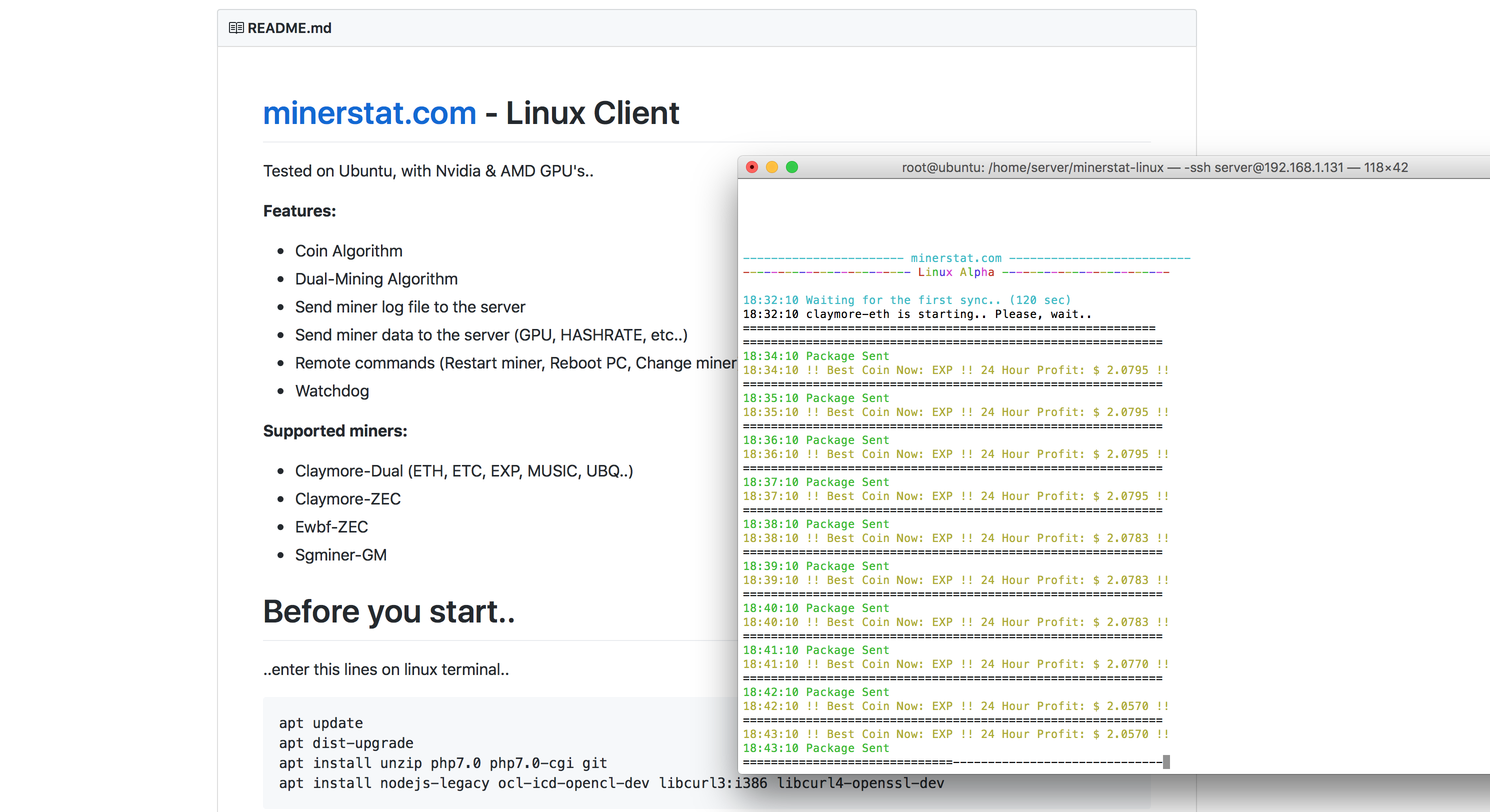The width and height of the screenshot is (1490, 812).
Task: Click 'apt install unzip php7.0' code line
Action: [x=442, y=763]
